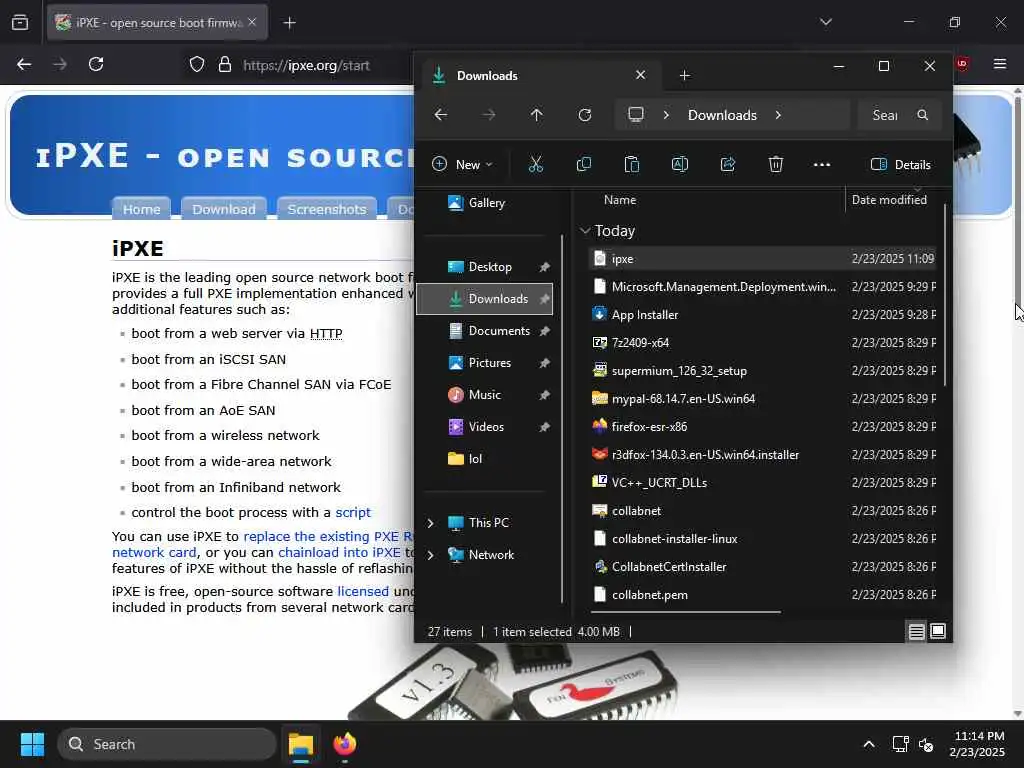
Task: Open Firefox list all tabs dropdown
Action: point(825,22)
